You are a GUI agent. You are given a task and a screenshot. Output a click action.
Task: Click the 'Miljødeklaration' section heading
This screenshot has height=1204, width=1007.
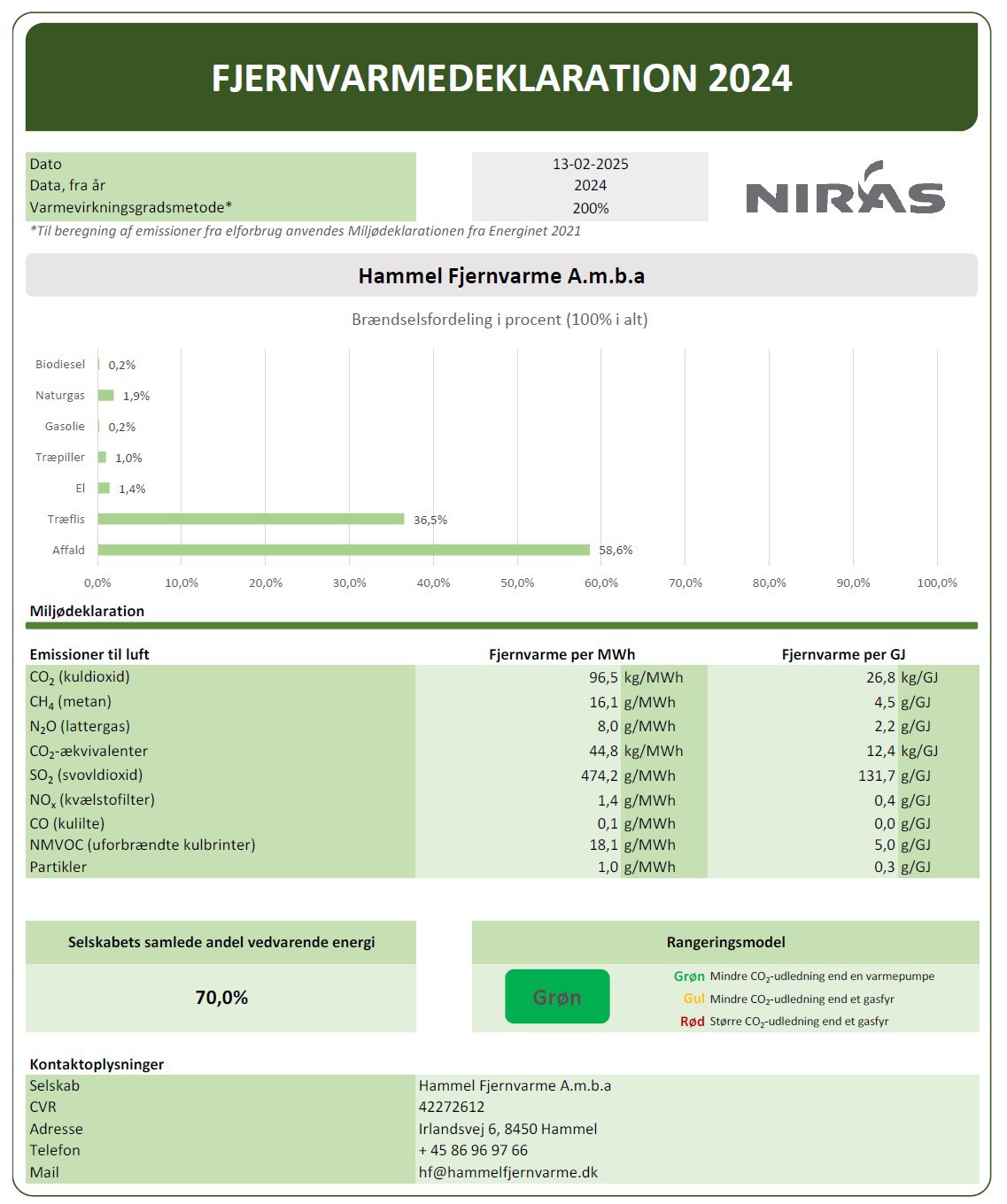point(87,611)
